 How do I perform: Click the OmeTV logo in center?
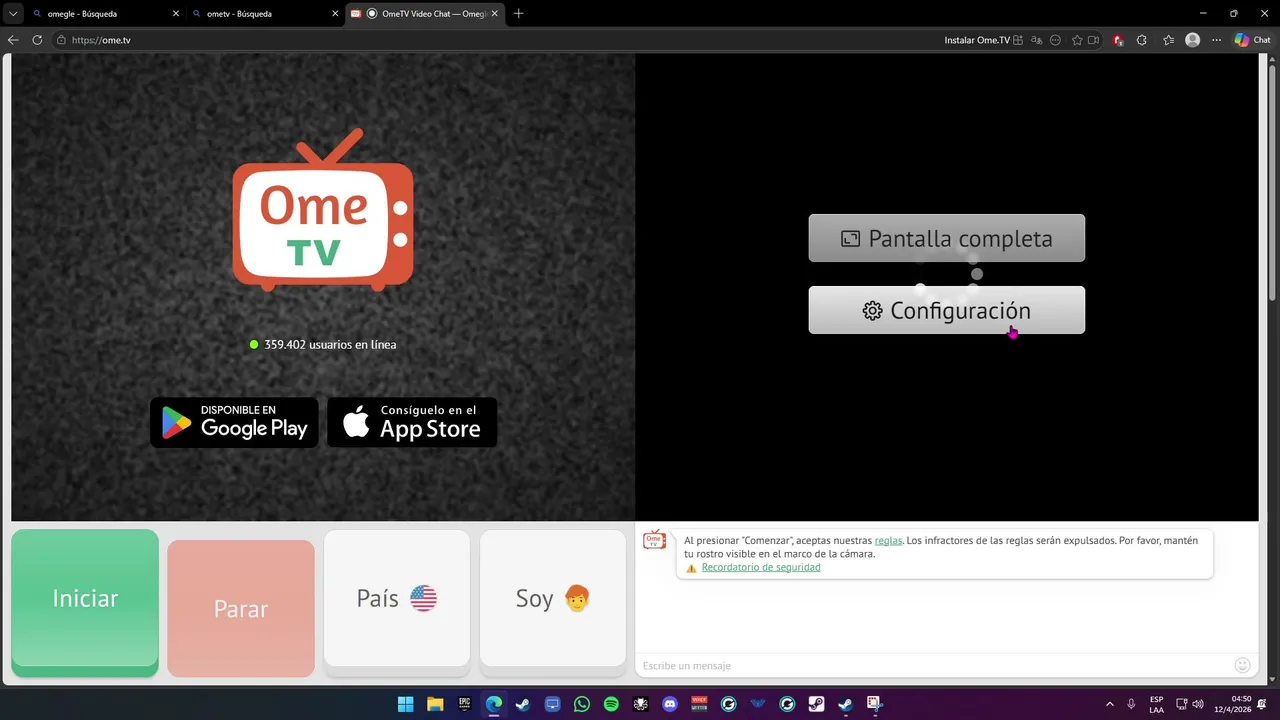323,210
